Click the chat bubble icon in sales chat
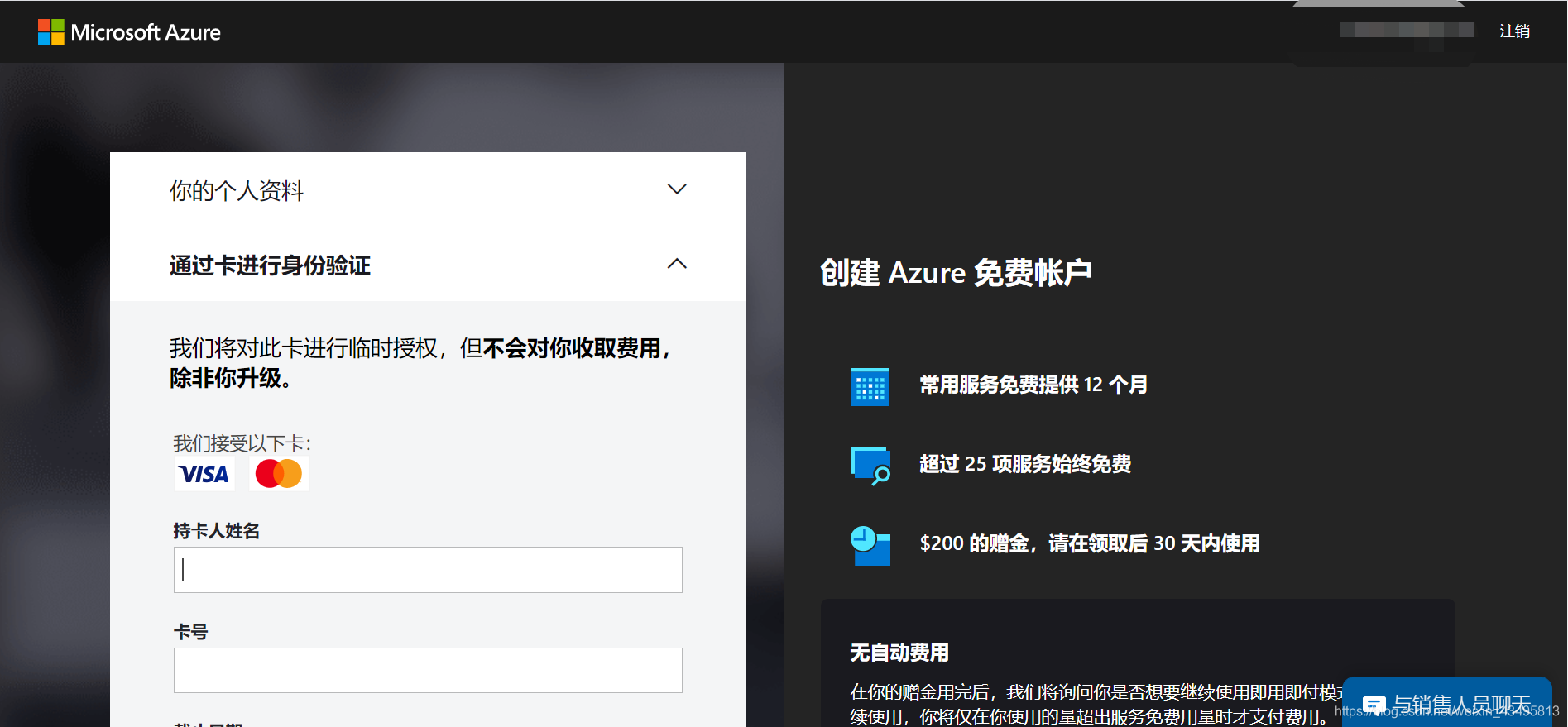Screen dimensions: 1568x727 1374,705
